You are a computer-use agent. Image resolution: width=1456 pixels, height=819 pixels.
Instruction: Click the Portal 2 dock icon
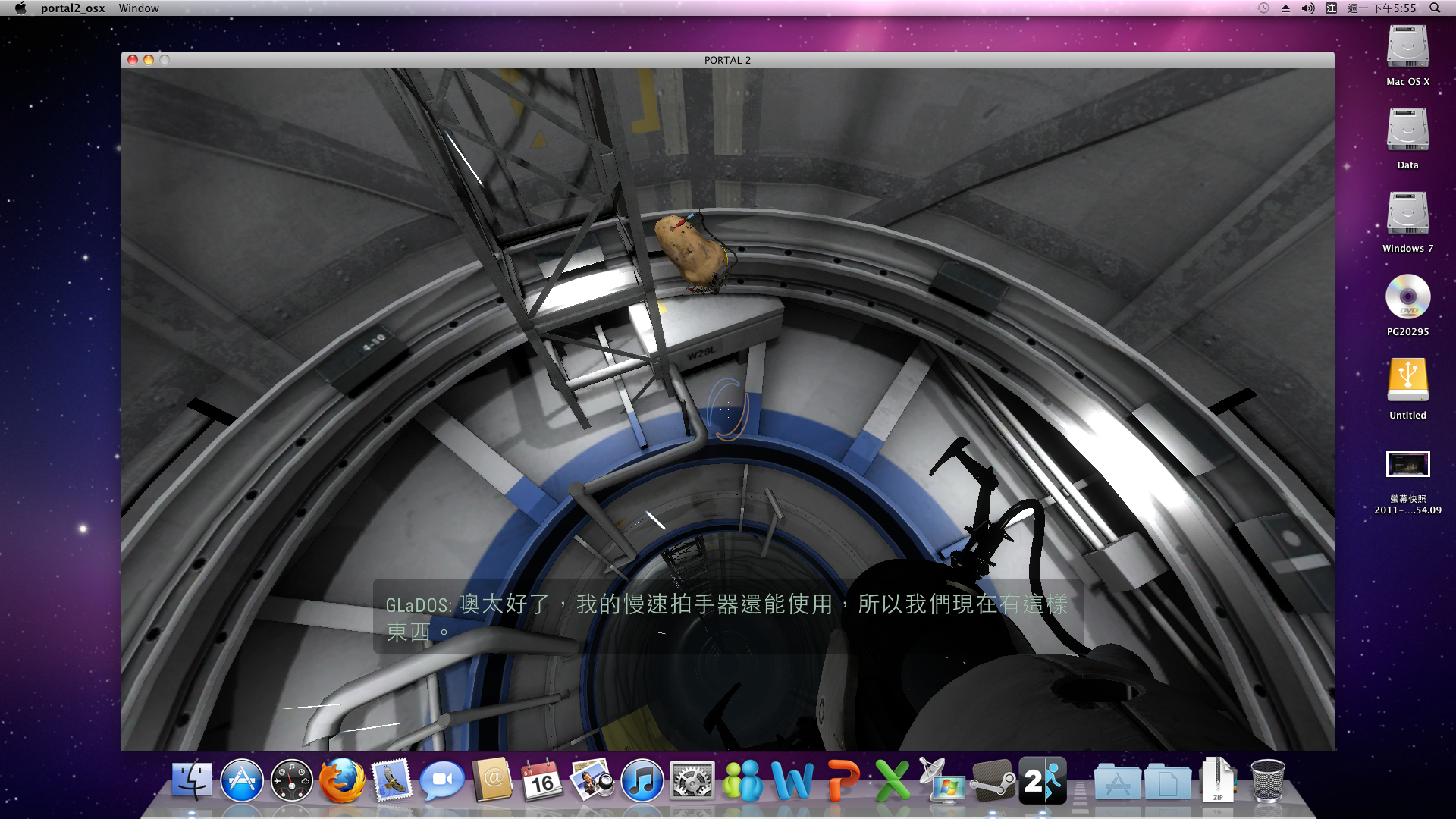click(1043, 780)
